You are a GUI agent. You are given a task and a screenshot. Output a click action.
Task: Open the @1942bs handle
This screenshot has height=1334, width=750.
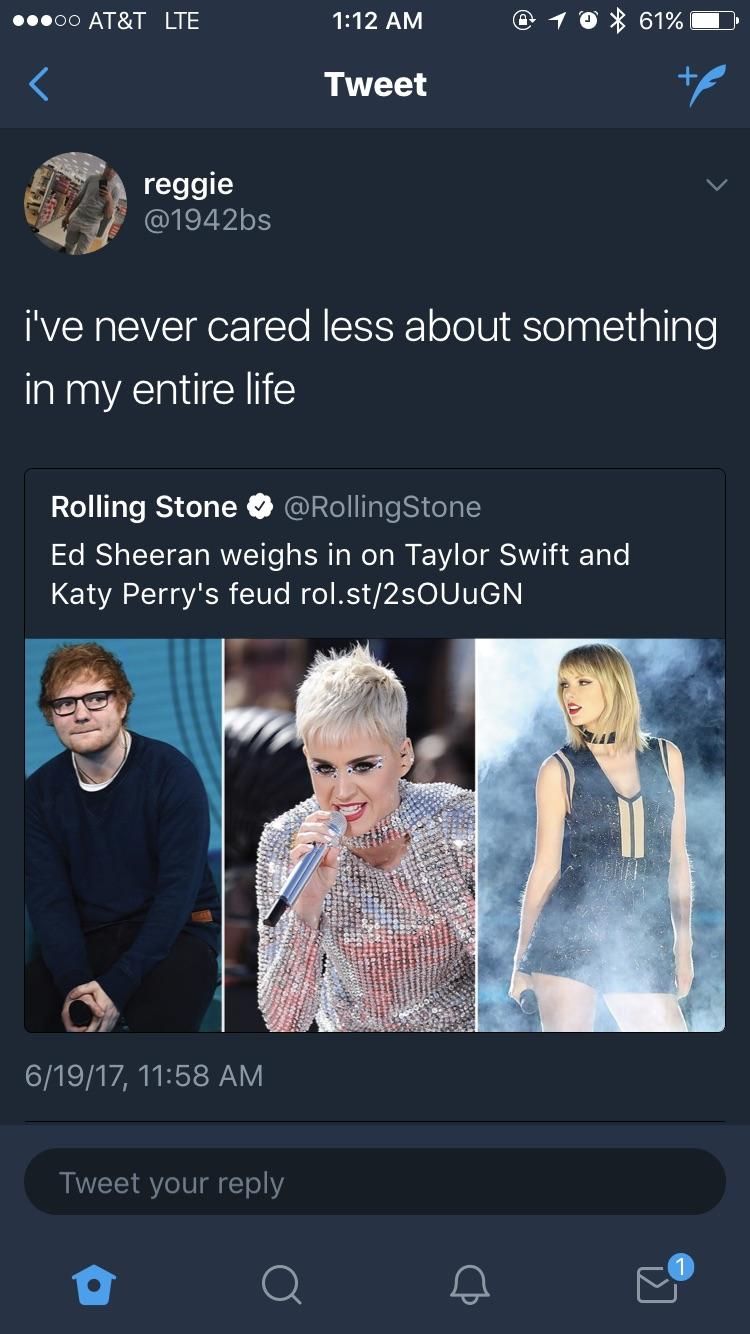pos(208,220)
